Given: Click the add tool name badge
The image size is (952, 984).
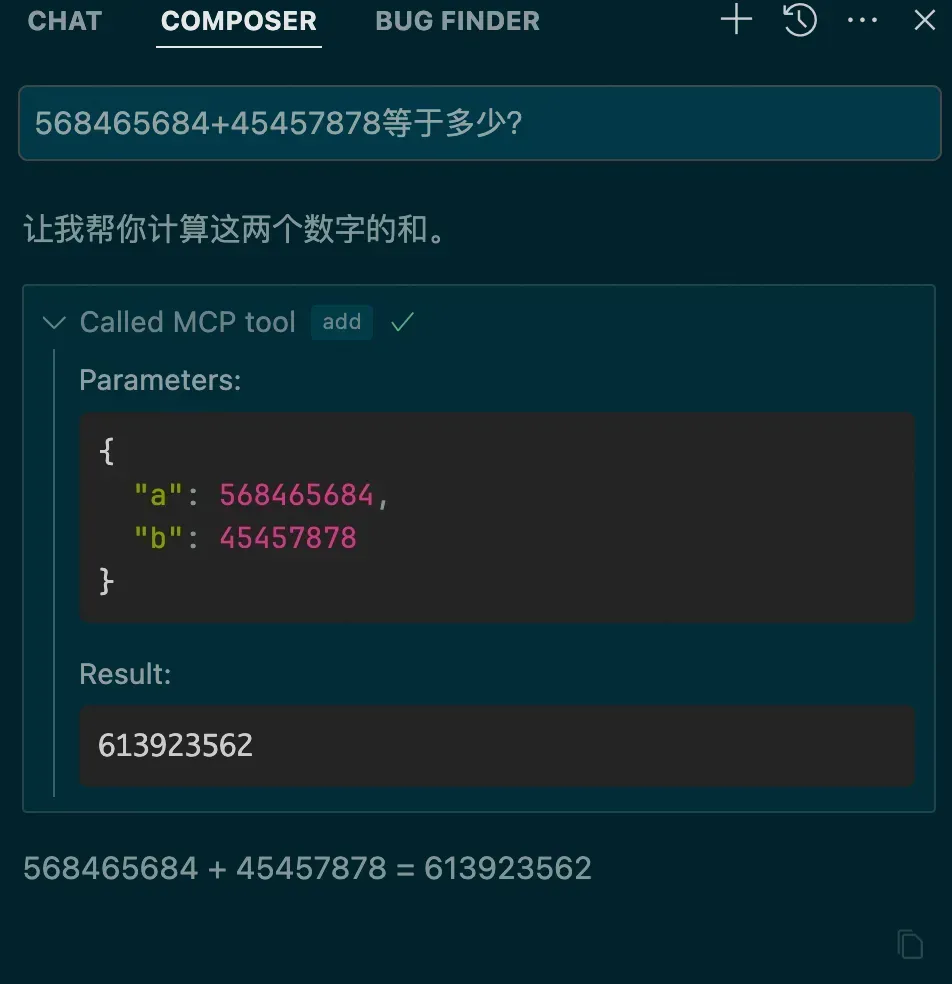Looking at the screenshot, I should (341, 322).
